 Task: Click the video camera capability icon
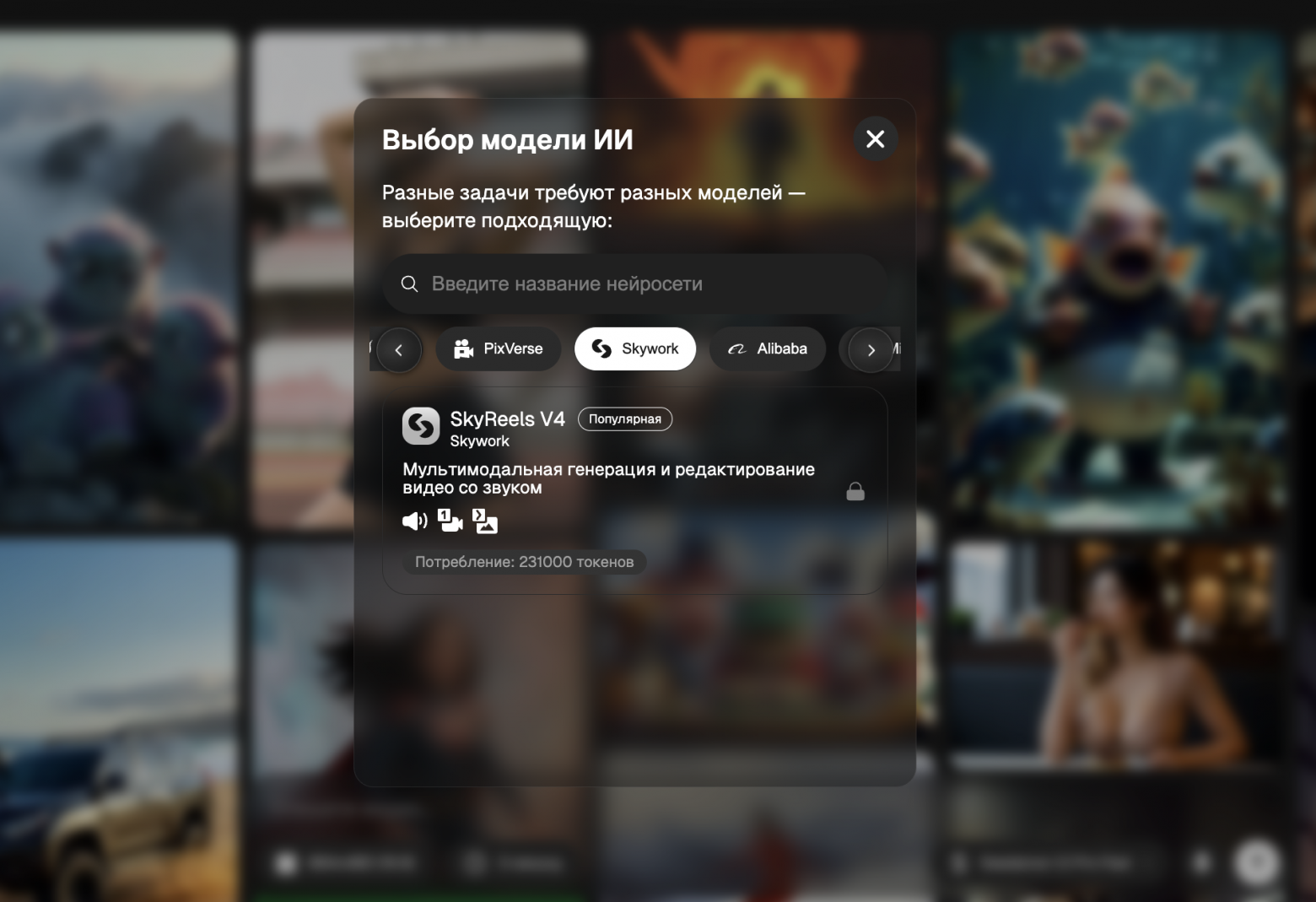click(450, 521)
